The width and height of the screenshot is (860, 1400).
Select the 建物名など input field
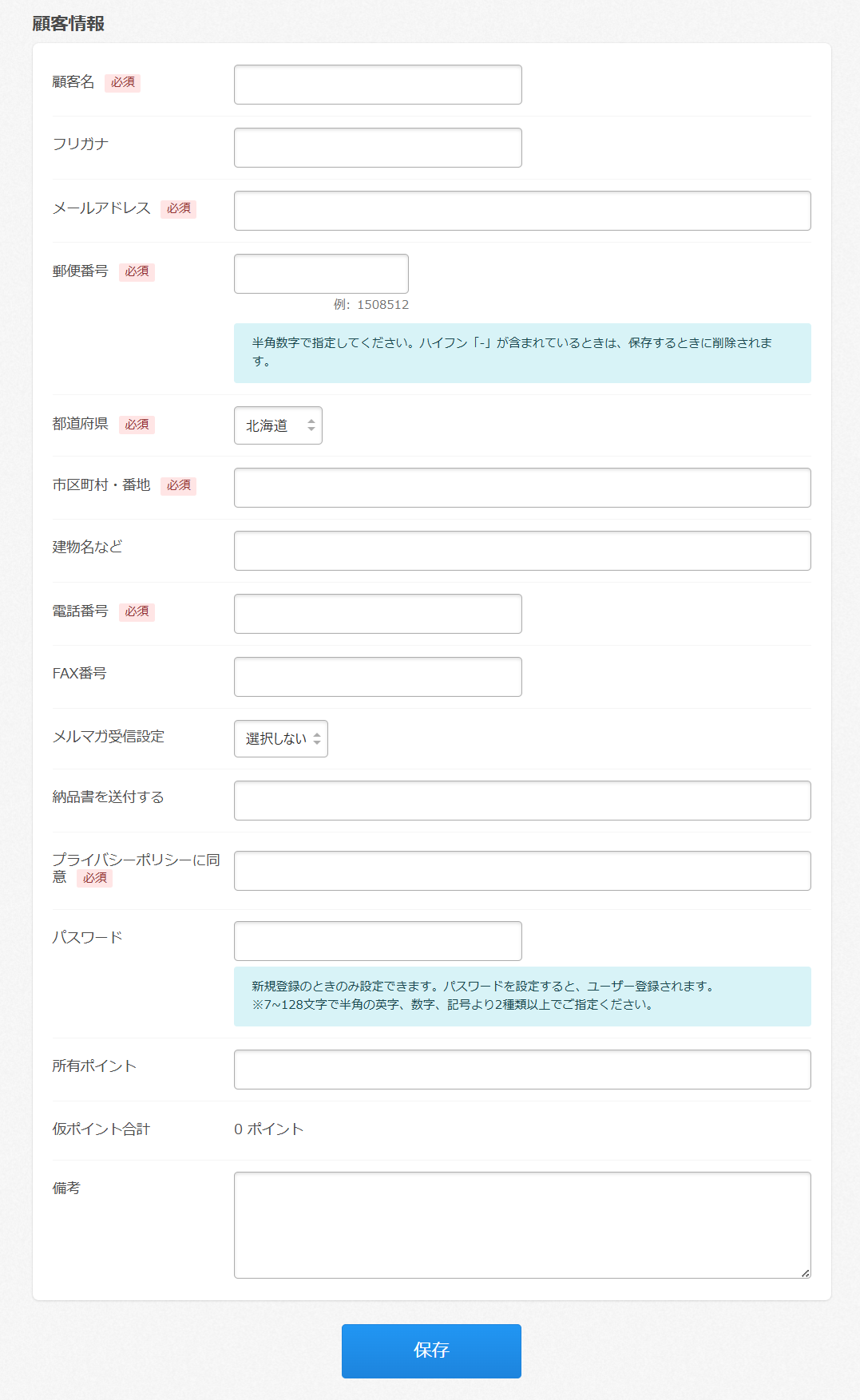coord(522,551)
